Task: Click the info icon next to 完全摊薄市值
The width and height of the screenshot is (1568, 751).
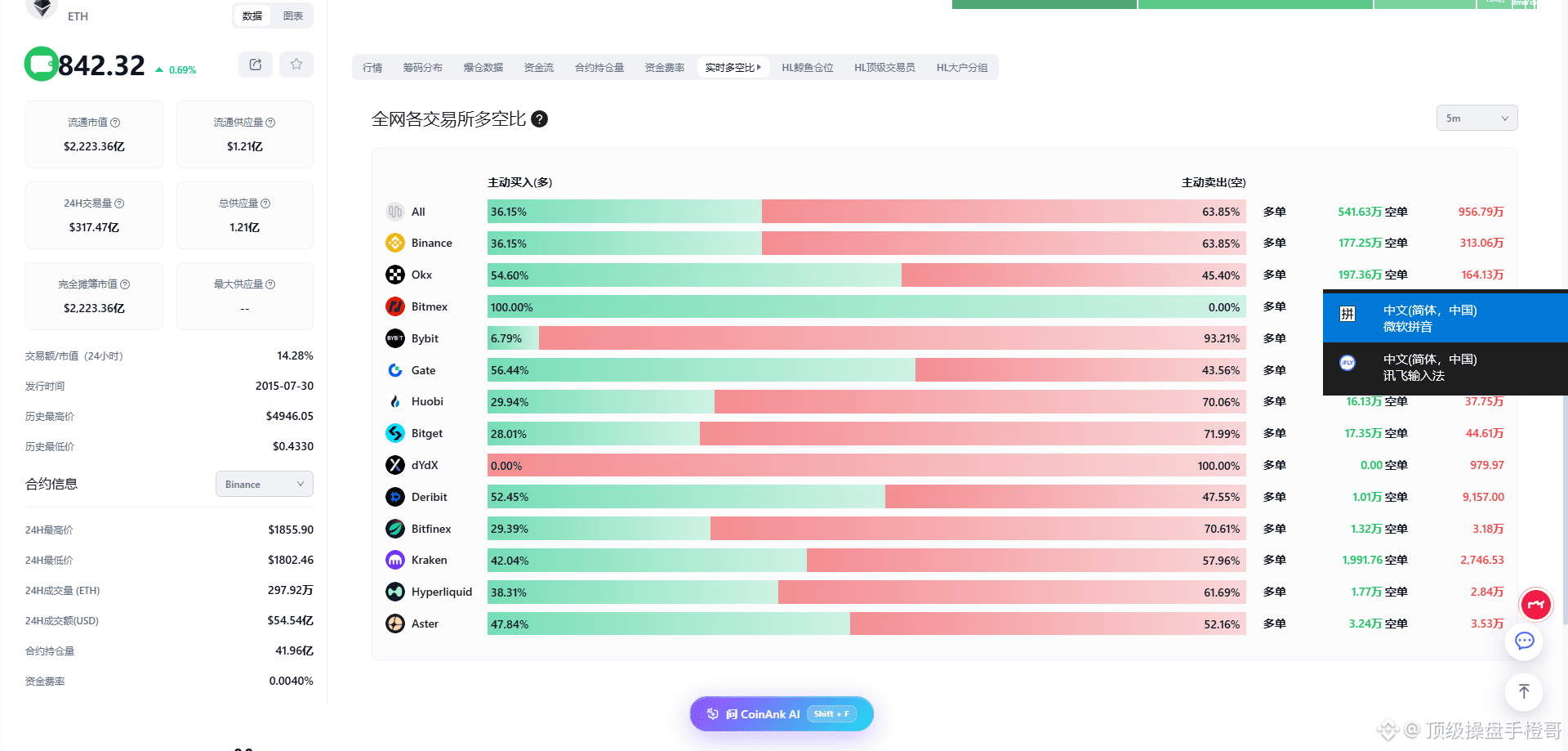Action: coord(125,284)
